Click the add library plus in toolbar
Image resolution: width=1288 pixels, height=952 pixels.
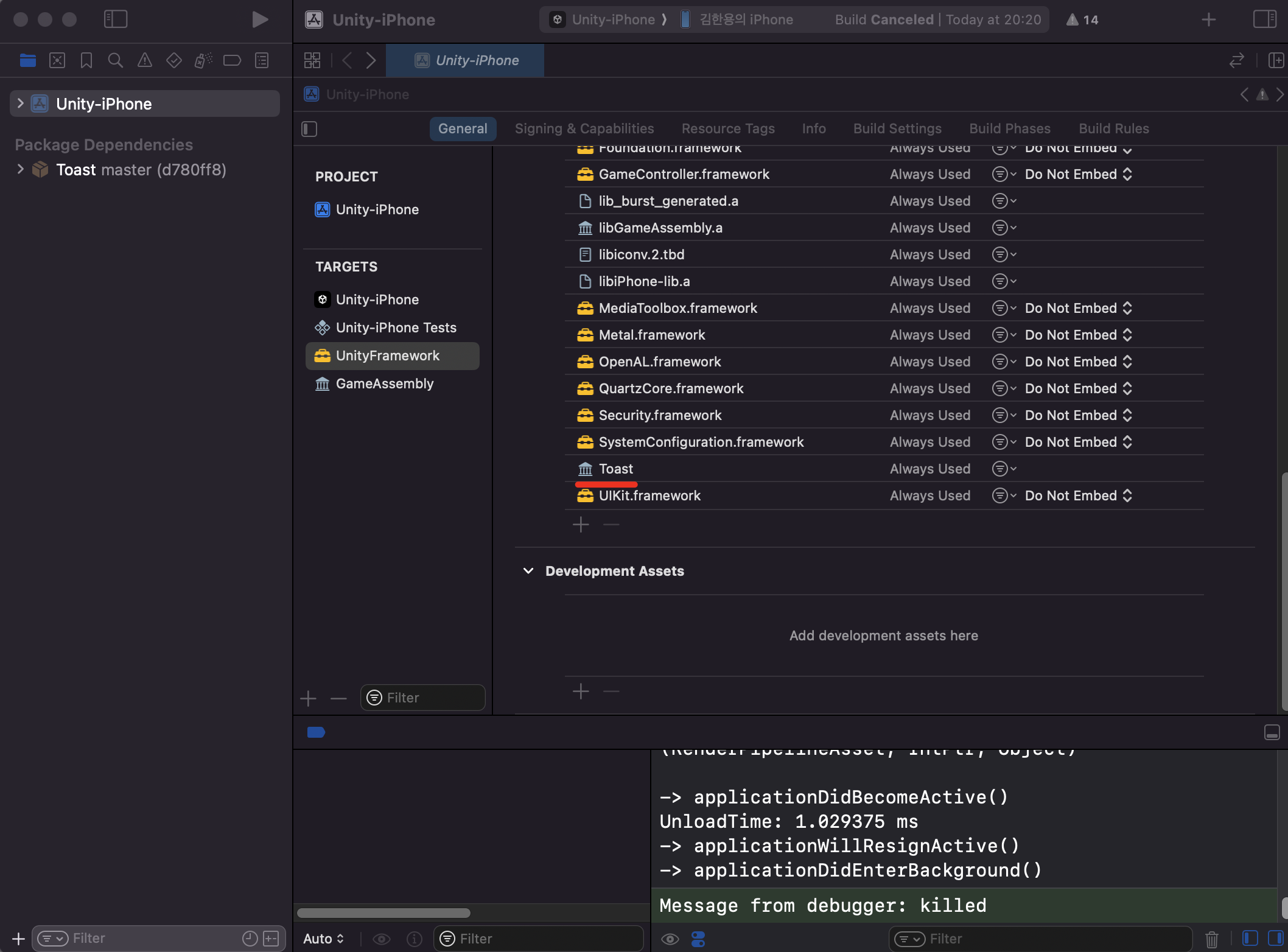coord(1209,19)
